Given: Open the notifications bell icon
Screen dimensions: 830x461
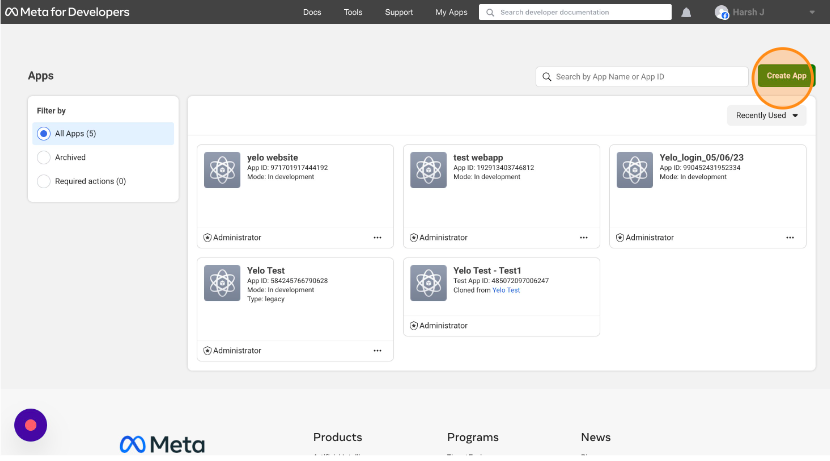Looking at the screenshot, I should point(686,12).
